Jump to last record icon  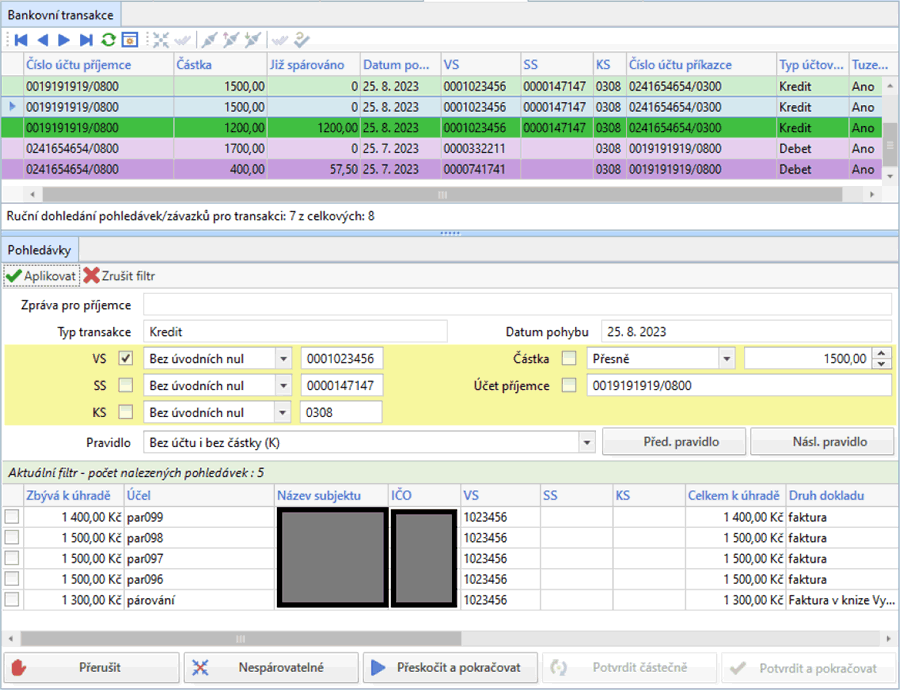pos(86,40)
